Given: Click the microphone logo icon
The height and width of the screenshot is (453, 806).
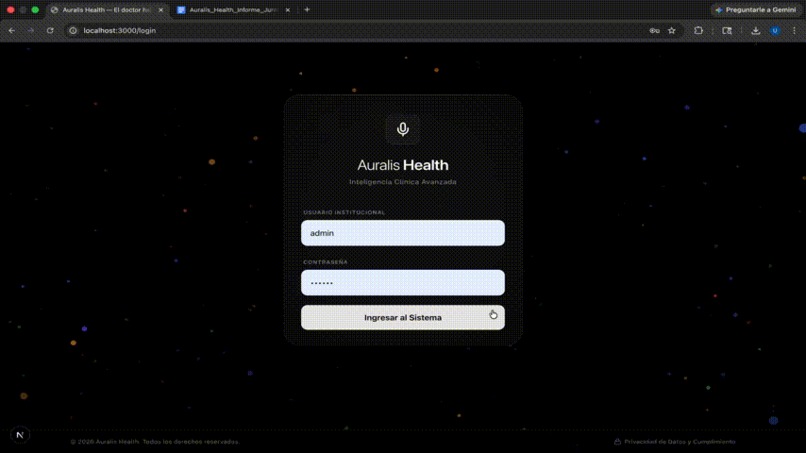Looking at the screenshot, I should tap(402, 129).
